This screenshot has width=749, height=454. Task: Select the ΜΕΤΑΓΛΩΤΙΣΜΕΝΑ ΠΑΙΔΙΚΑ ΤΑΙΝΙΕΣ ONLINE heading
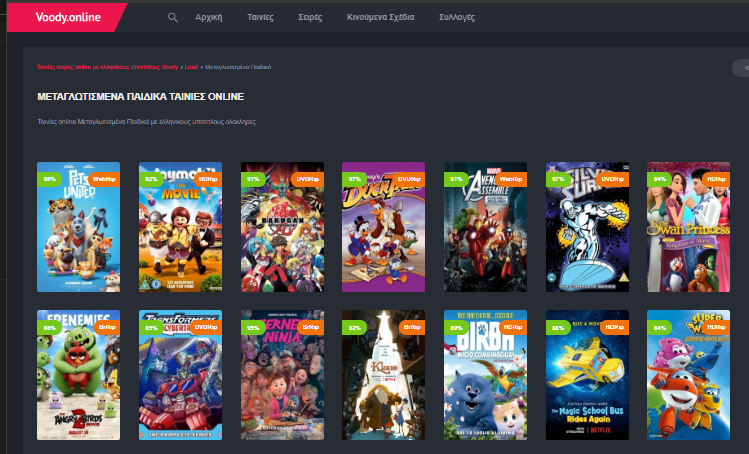(x=140, y=97)
